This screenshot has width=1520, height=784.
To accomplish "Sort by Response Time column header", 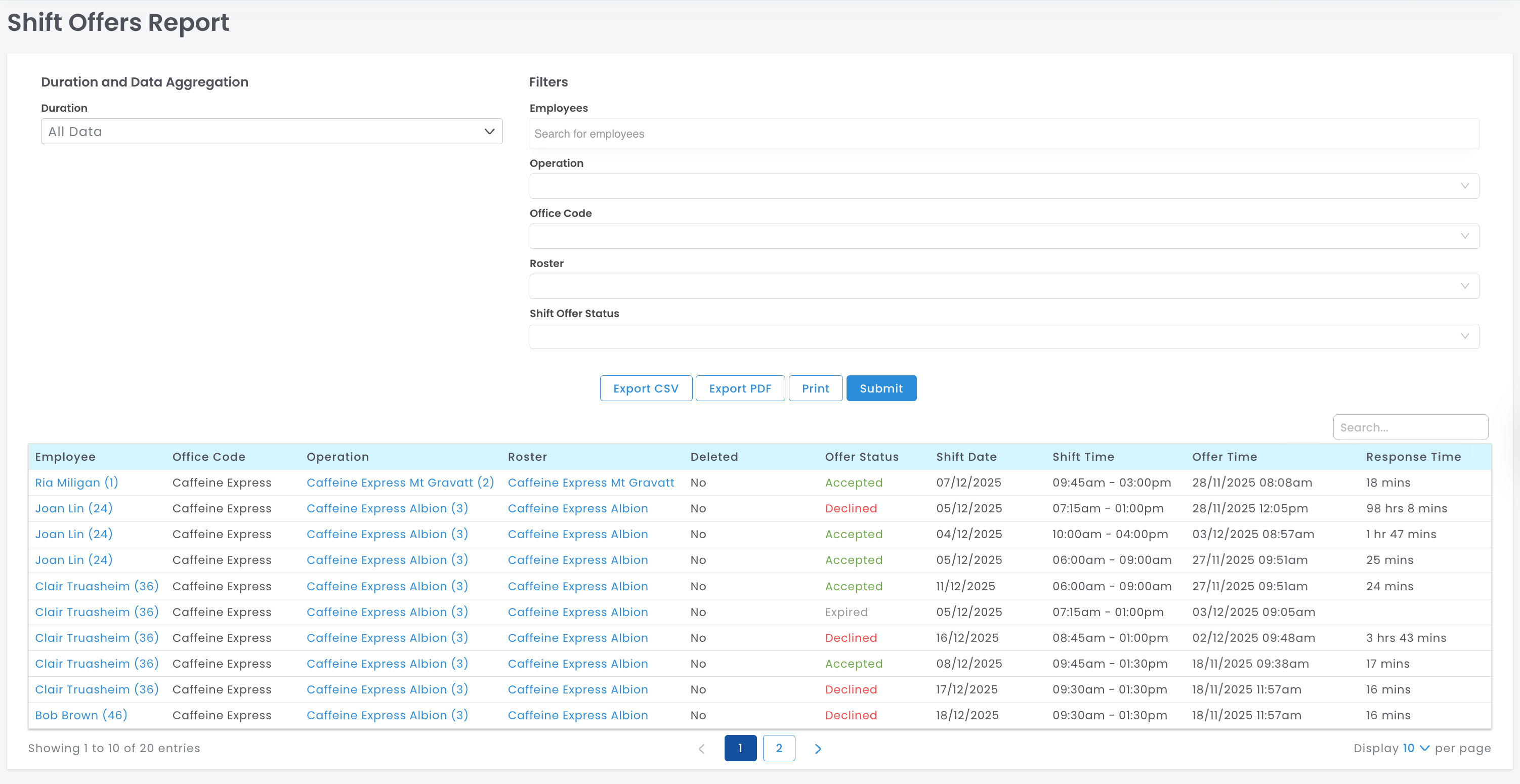I will click(1413, 457).
